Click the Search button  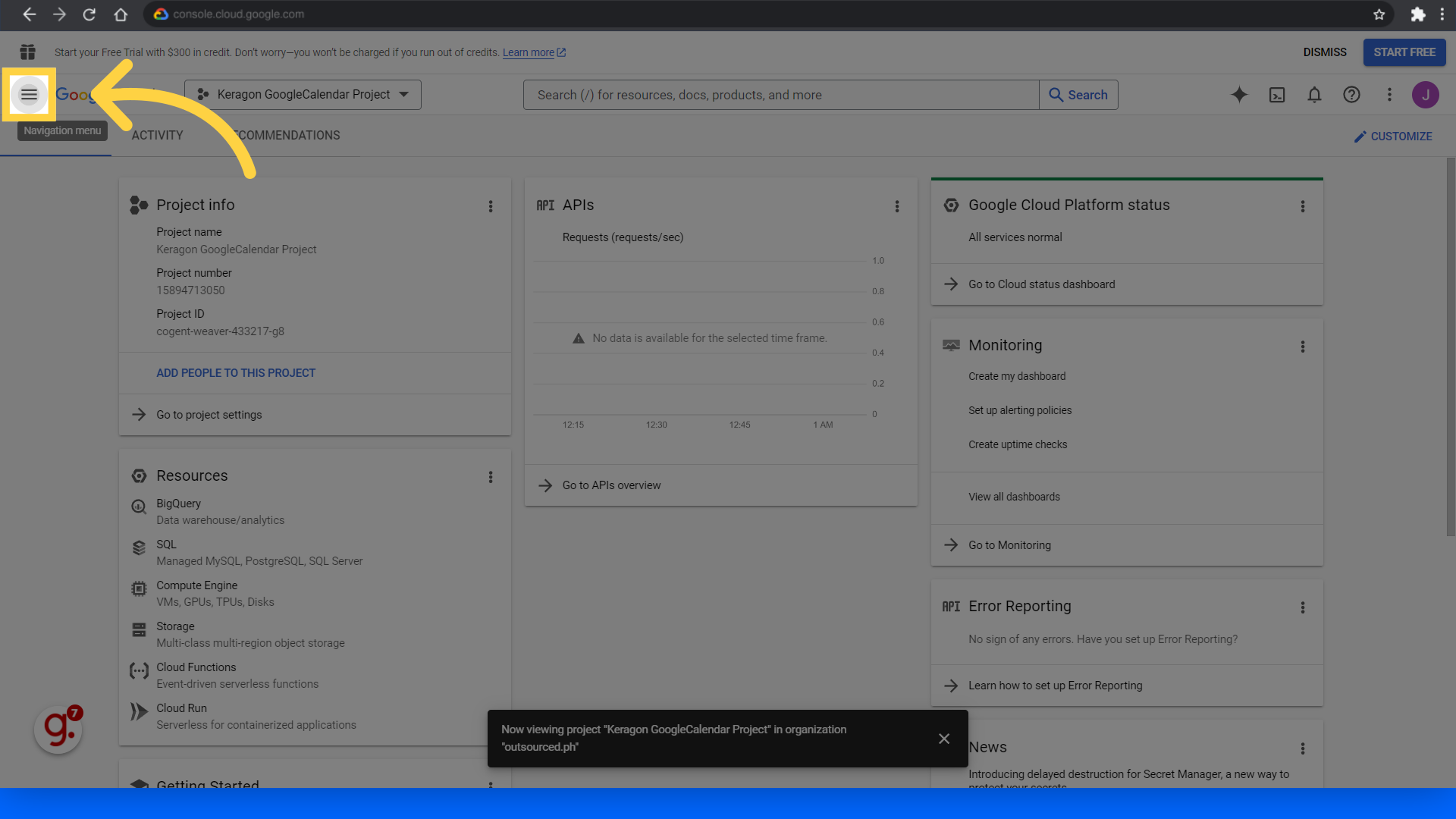tap(1078, 95)
